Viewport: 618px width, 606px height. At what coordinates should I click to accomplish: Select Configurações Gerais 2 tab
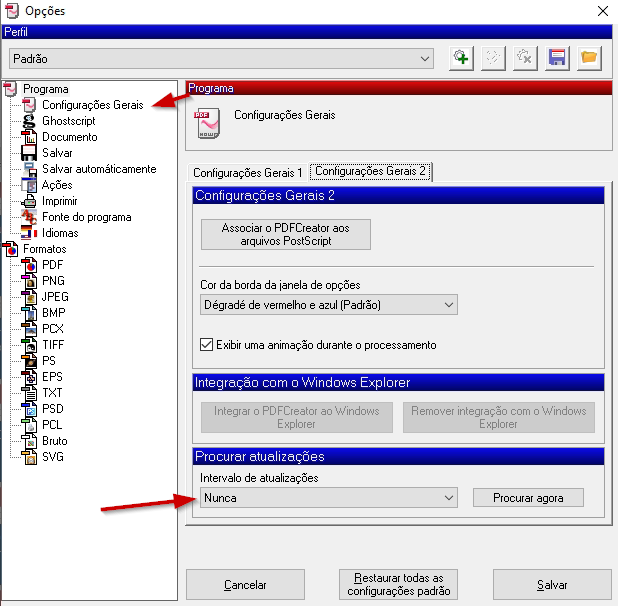(370, 171)
